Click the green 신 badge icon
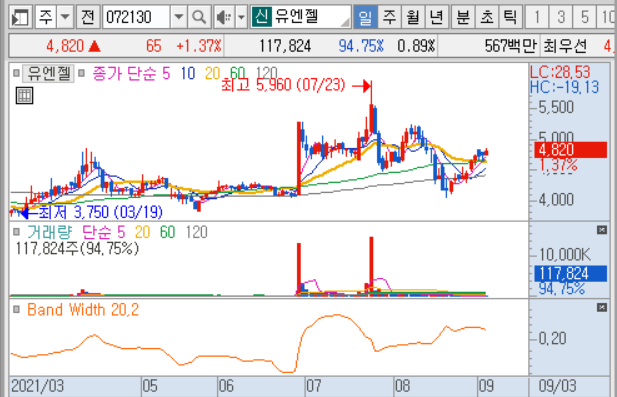 262,17
